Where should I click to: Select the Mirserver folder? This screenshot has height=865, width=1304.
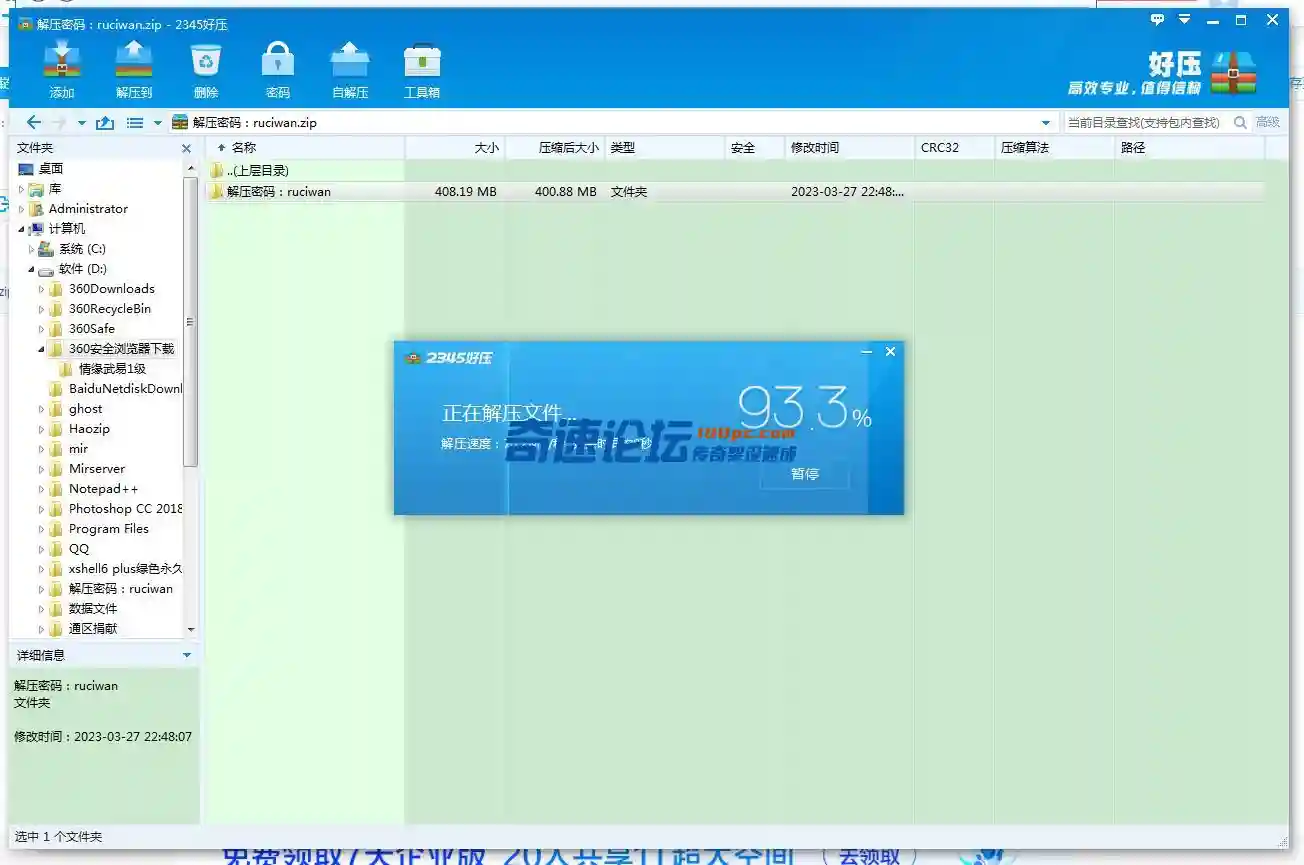point(97,468)
